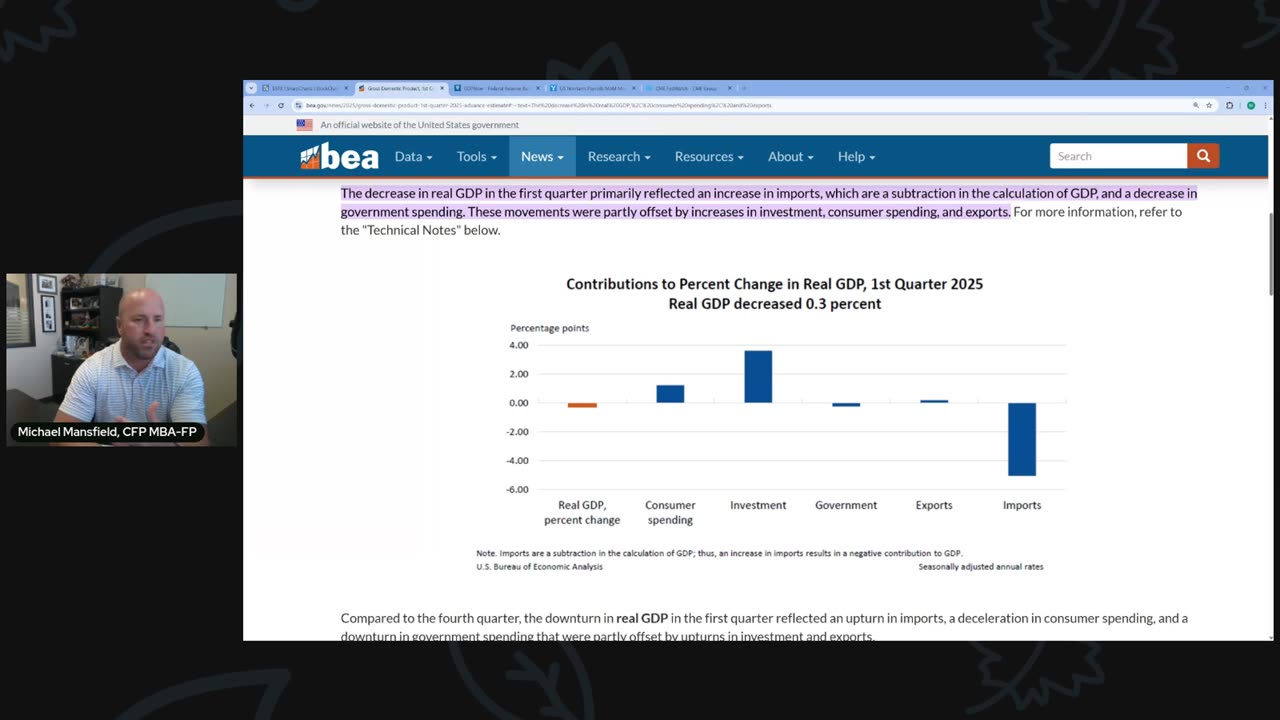Click the Imports bar in chart

1022,439
